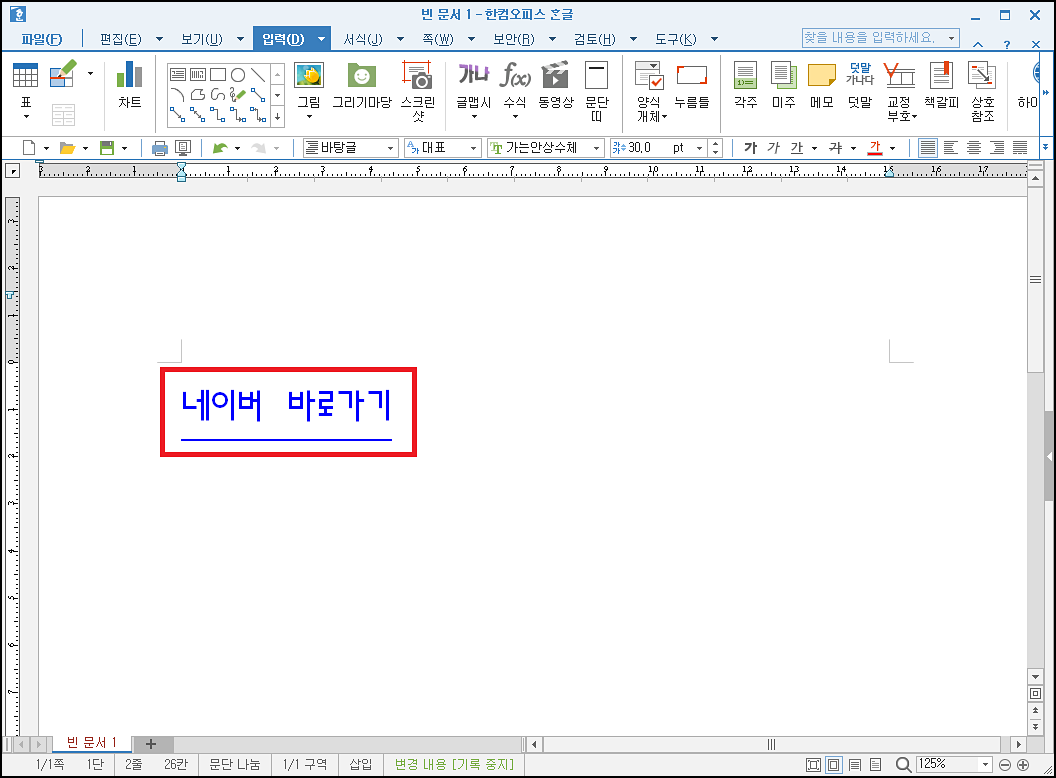The image size is (1056, 778).
Task: Click the 삽입 insert mode status button
Action: point(360,765)
